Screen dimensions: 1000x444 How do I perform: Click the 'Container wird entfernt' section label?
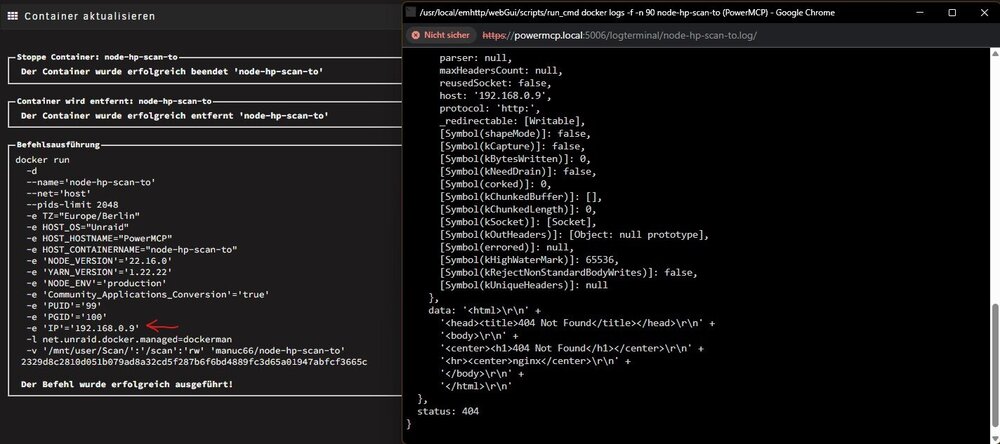(114, 101)
